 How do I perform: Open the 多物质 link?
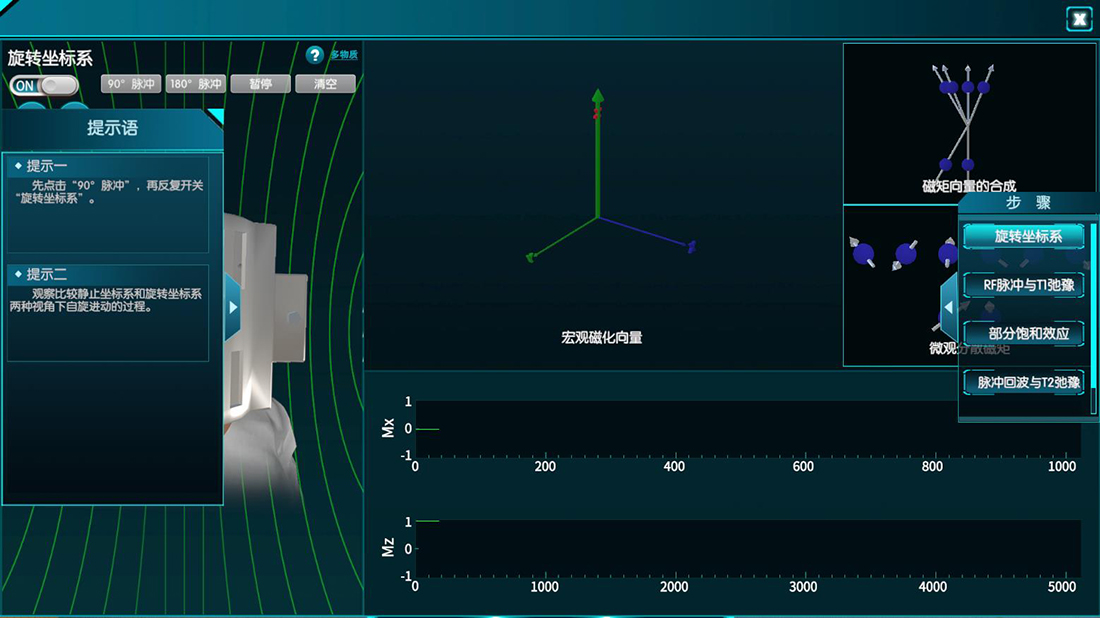pos(344,55)
